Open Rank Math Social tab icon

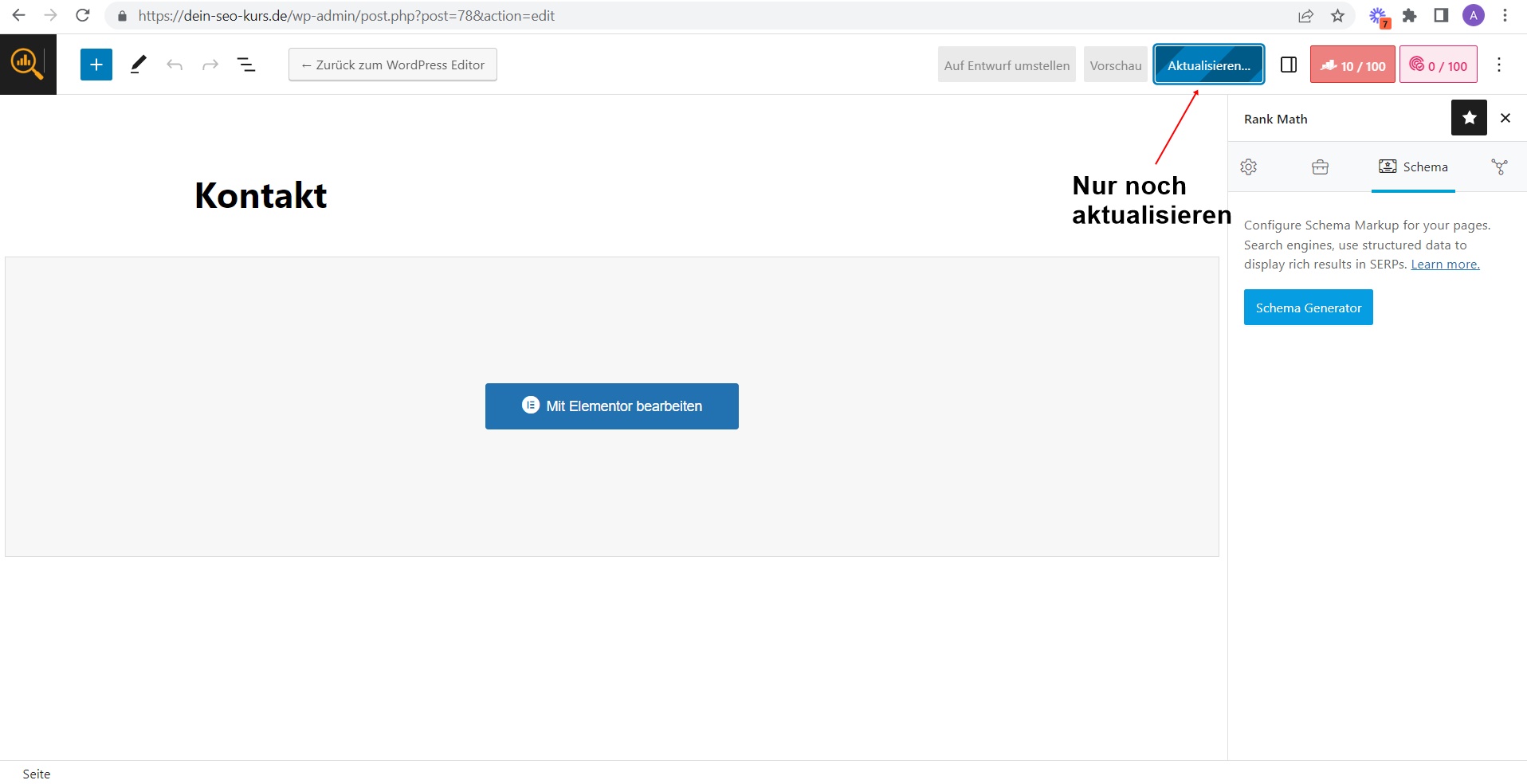(1499, 167)
